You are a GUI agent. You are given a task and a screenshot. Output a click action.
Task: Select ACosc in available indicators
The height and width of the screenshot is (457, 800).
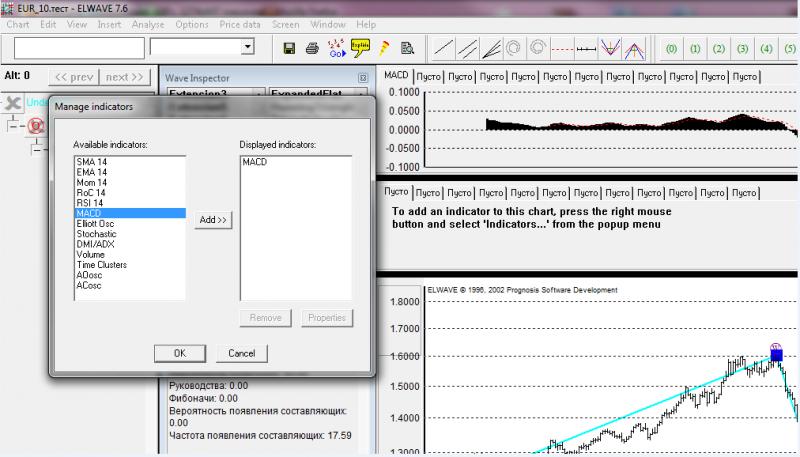(130, 286)
